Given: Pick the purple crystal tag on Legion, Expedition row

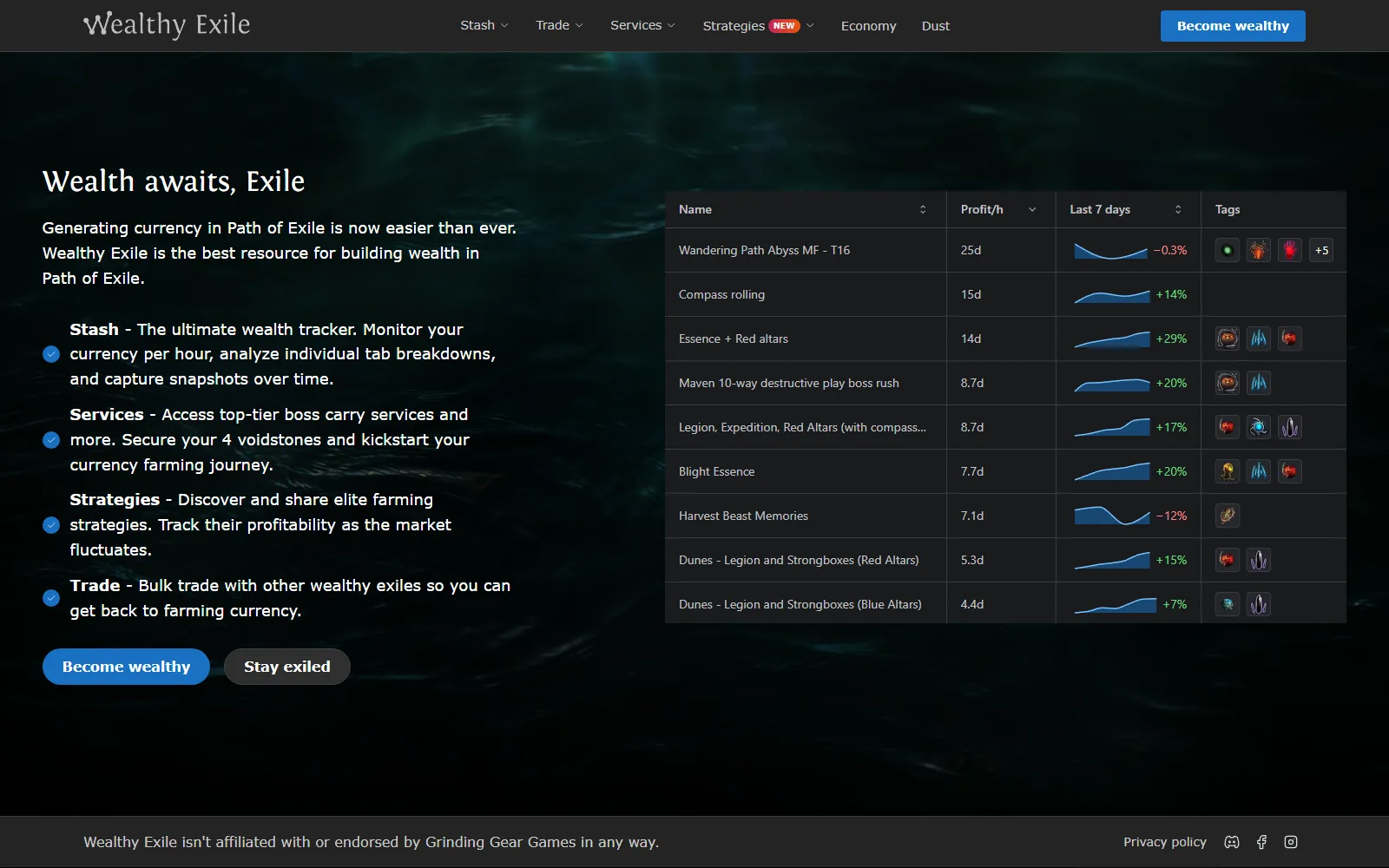Looking at the screenshot, I should pyautogui.click(x=1290, y=427).
